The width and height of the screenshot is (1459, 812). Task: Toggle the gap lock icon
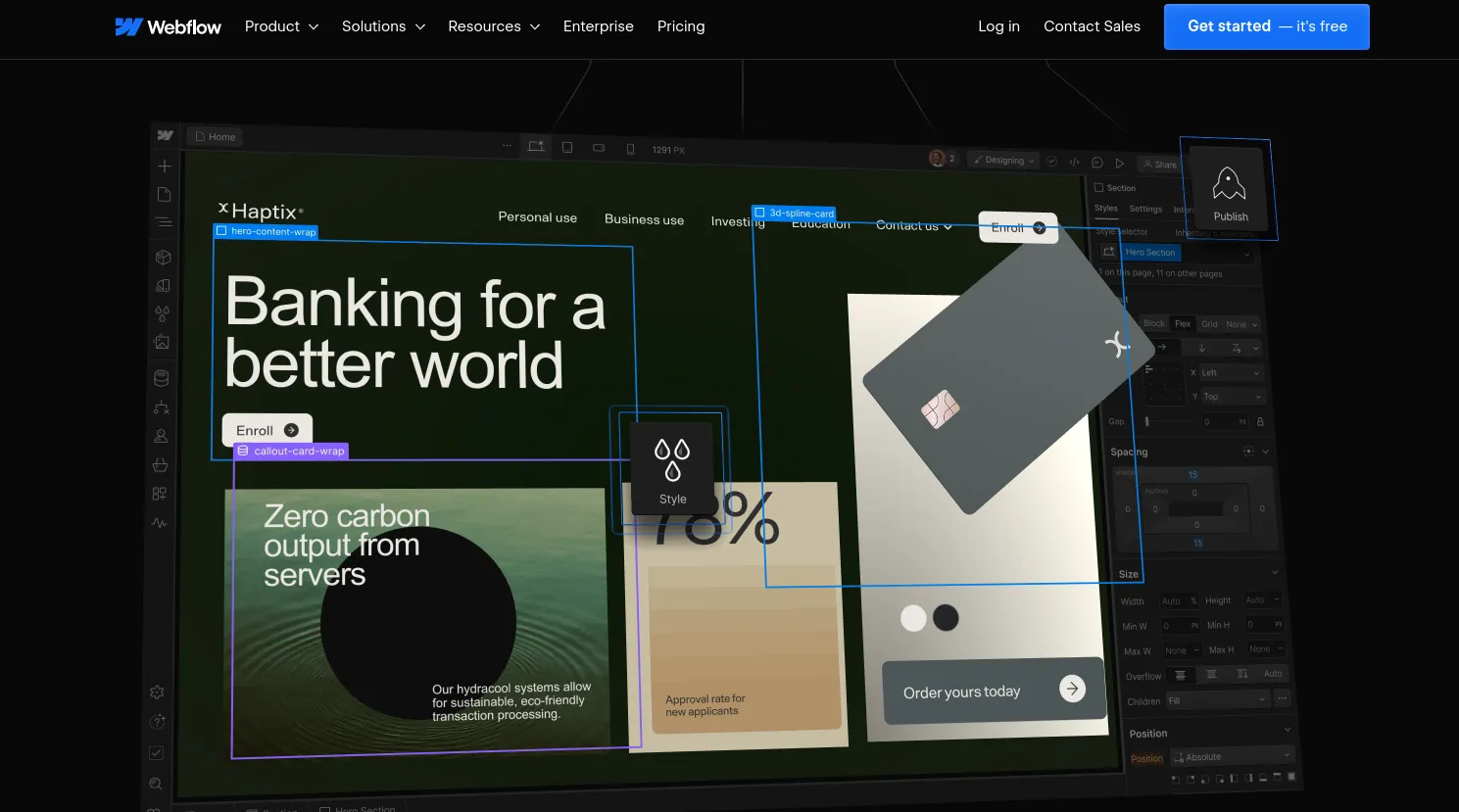1260,422
